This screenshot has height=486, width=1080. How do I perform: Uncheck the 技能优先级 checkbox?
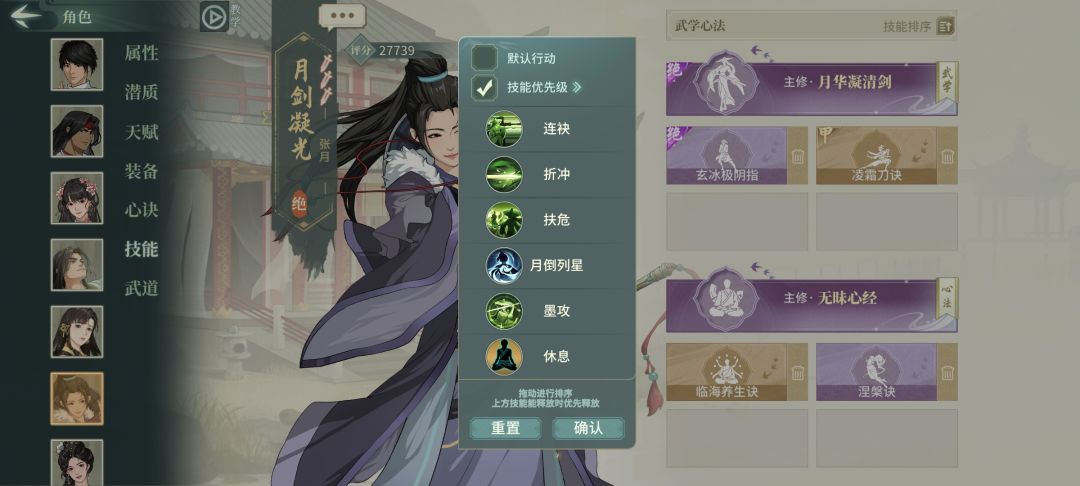click(x=484, y=87)
